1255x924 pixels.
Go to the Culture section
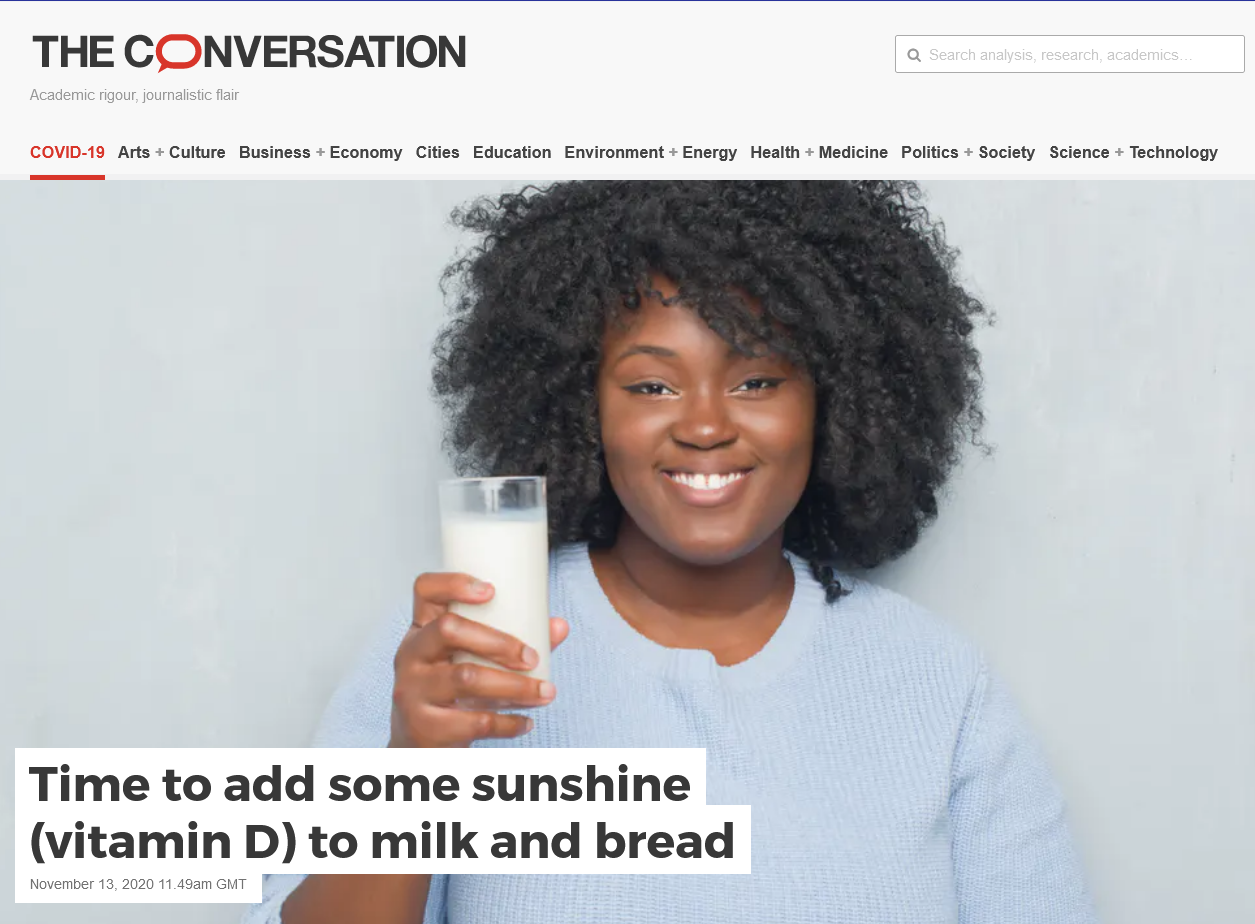click(197, 152)
